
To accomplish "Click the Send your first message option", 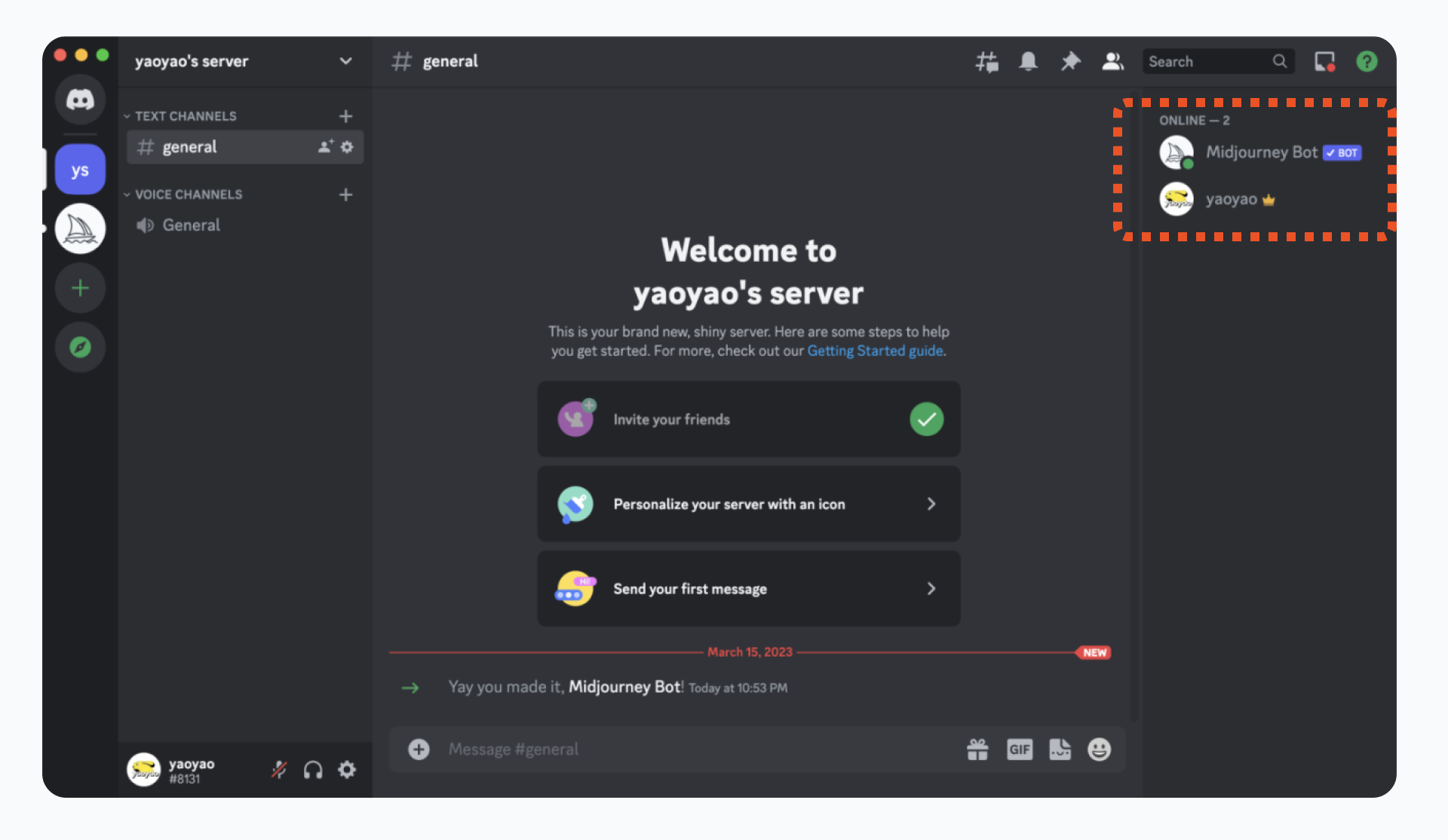I will 748,589.
